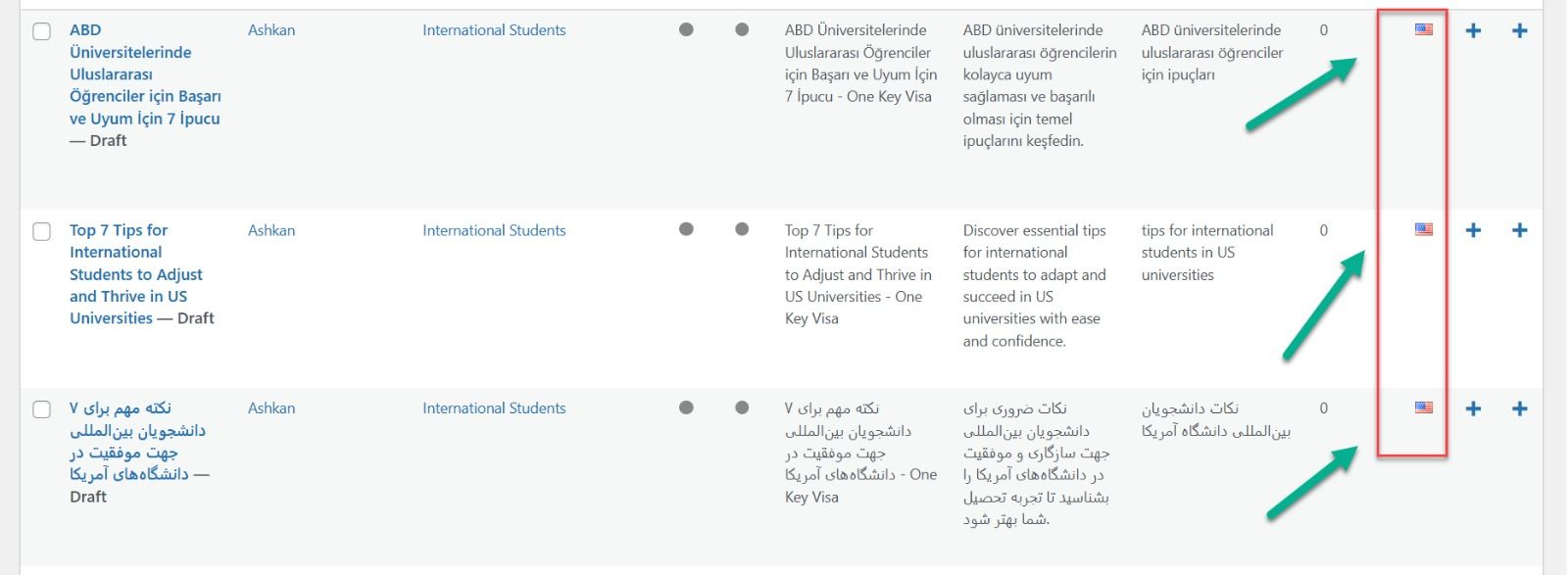
Task: Click the first gray dot in the Turkish post row
Action: (686, 29)
